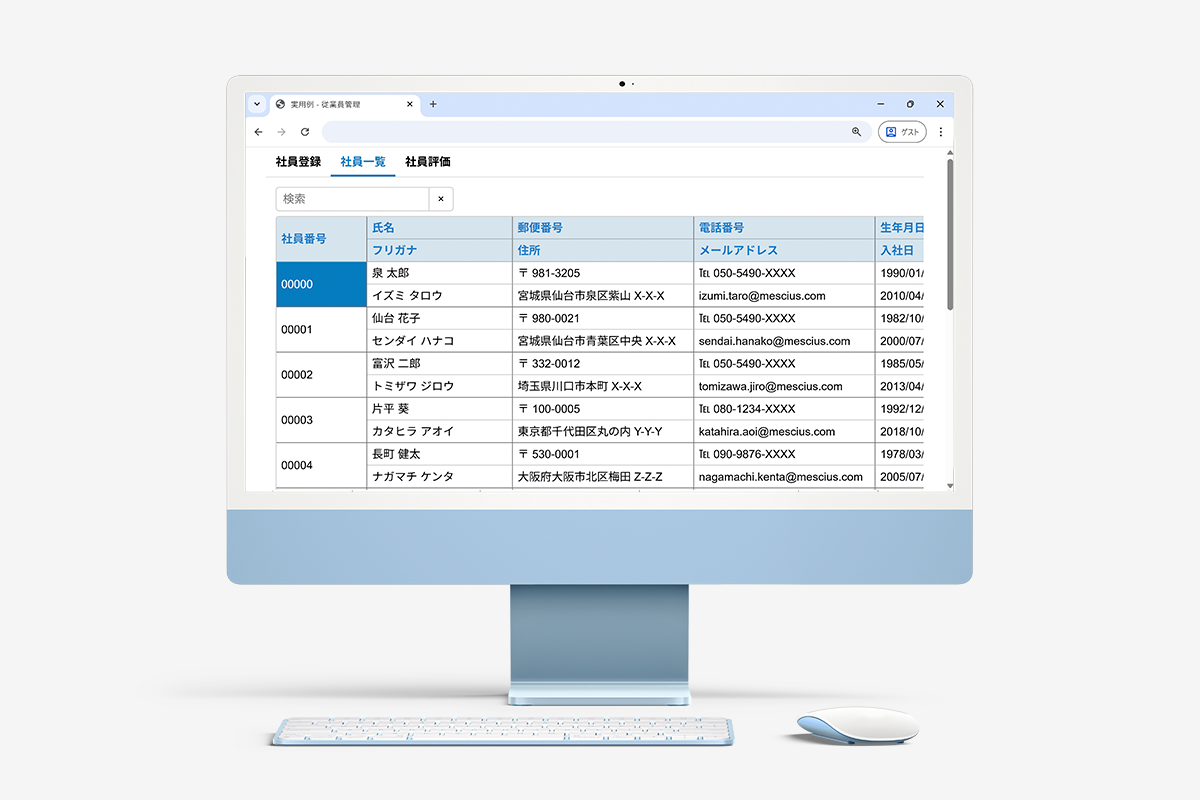
Task: Switch to the 社員登録 tab
Action: coord(298,162)
